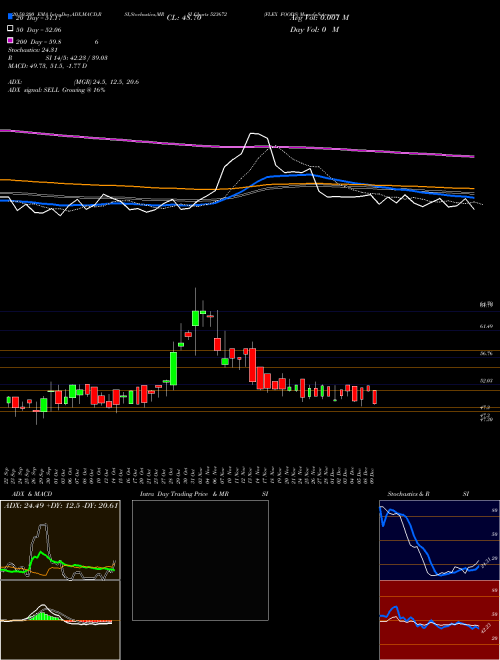Click the blue 20 Day EMA legend swatch
Image resolution: width=500 pixels, height=660 pixels.
pyautogui.click(x=10, y=17)
